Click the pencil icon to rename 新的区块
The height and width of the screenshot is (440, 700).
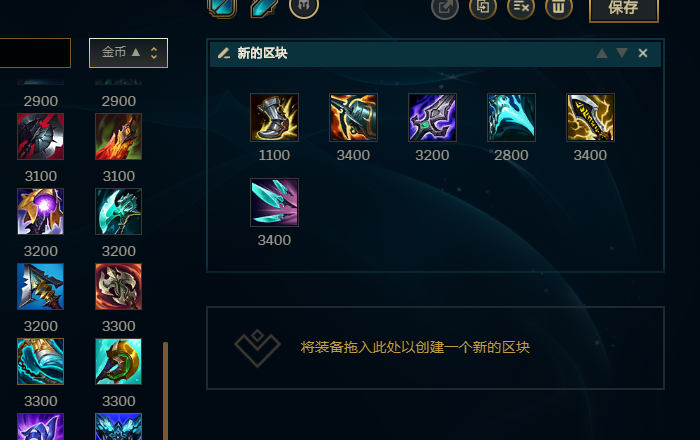coord(223,53)
